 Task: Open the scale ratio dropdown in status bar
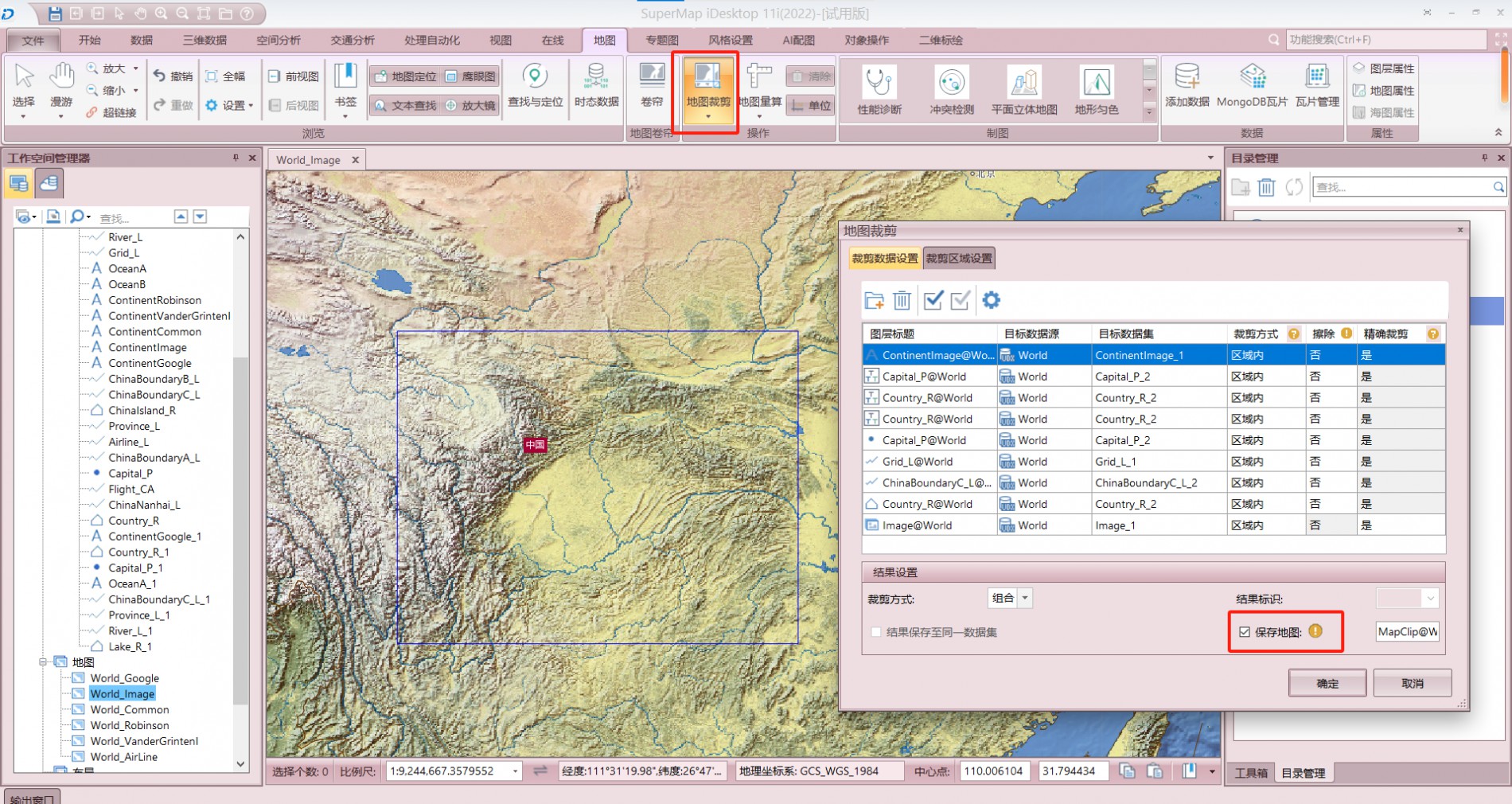tap(516, 771)
